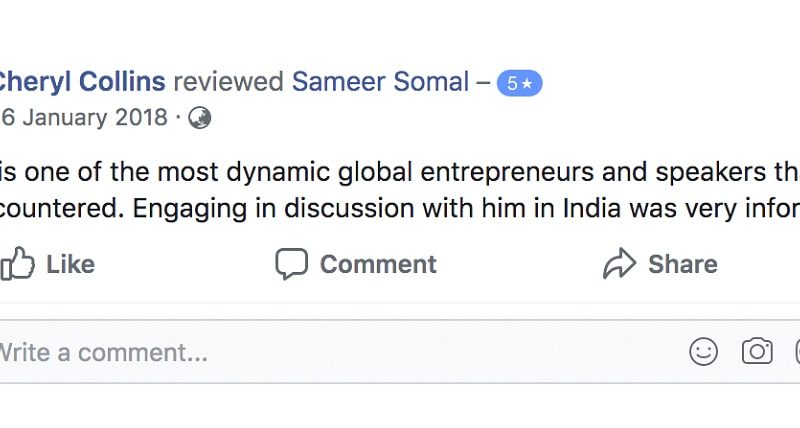Click the Comment text label
The width and height of the screenshot is (800, 428).
point(378,264)
